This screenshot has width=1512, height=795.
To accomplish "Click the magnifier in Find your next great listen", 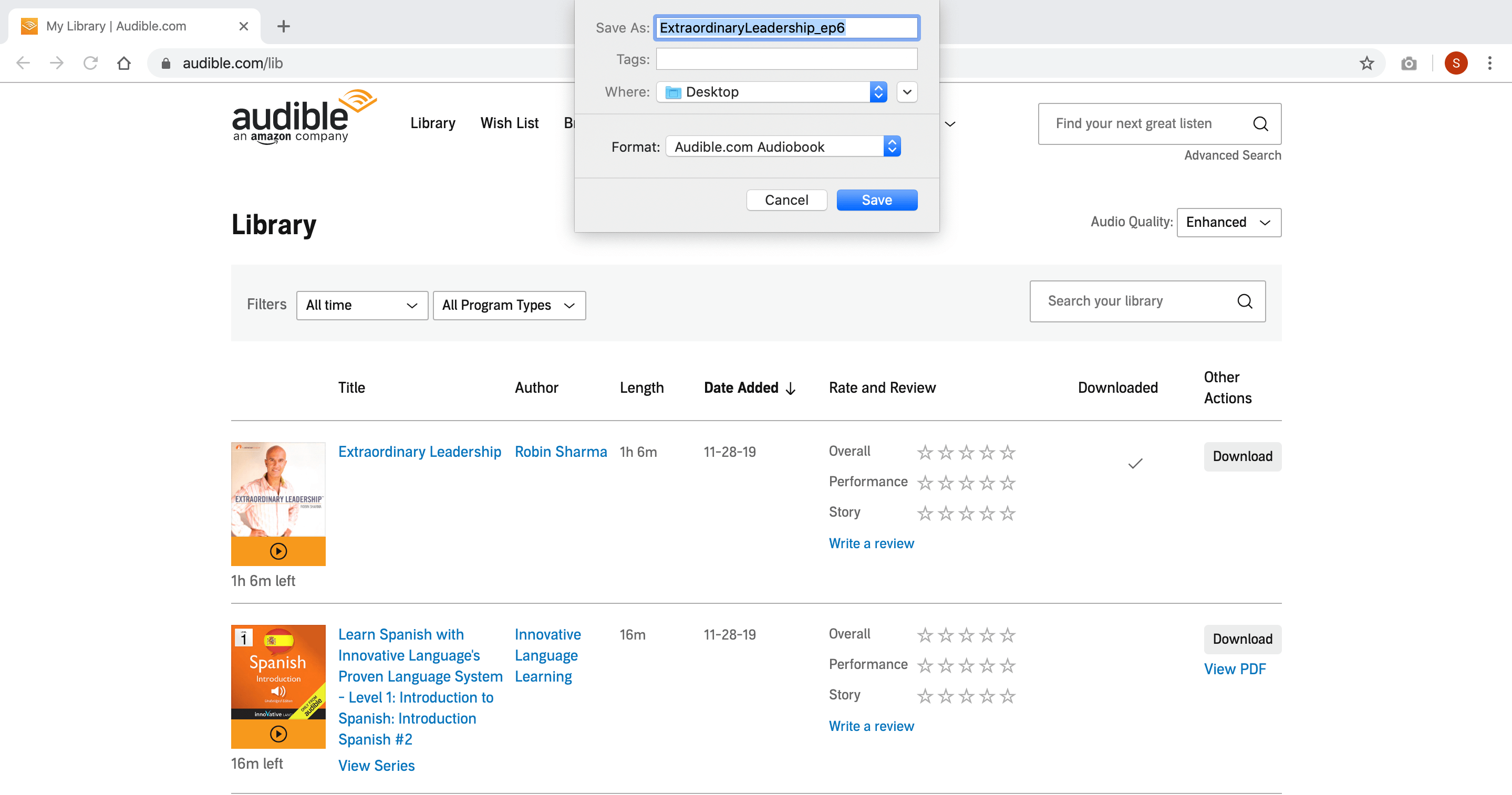I will [x=1260, y=123].
